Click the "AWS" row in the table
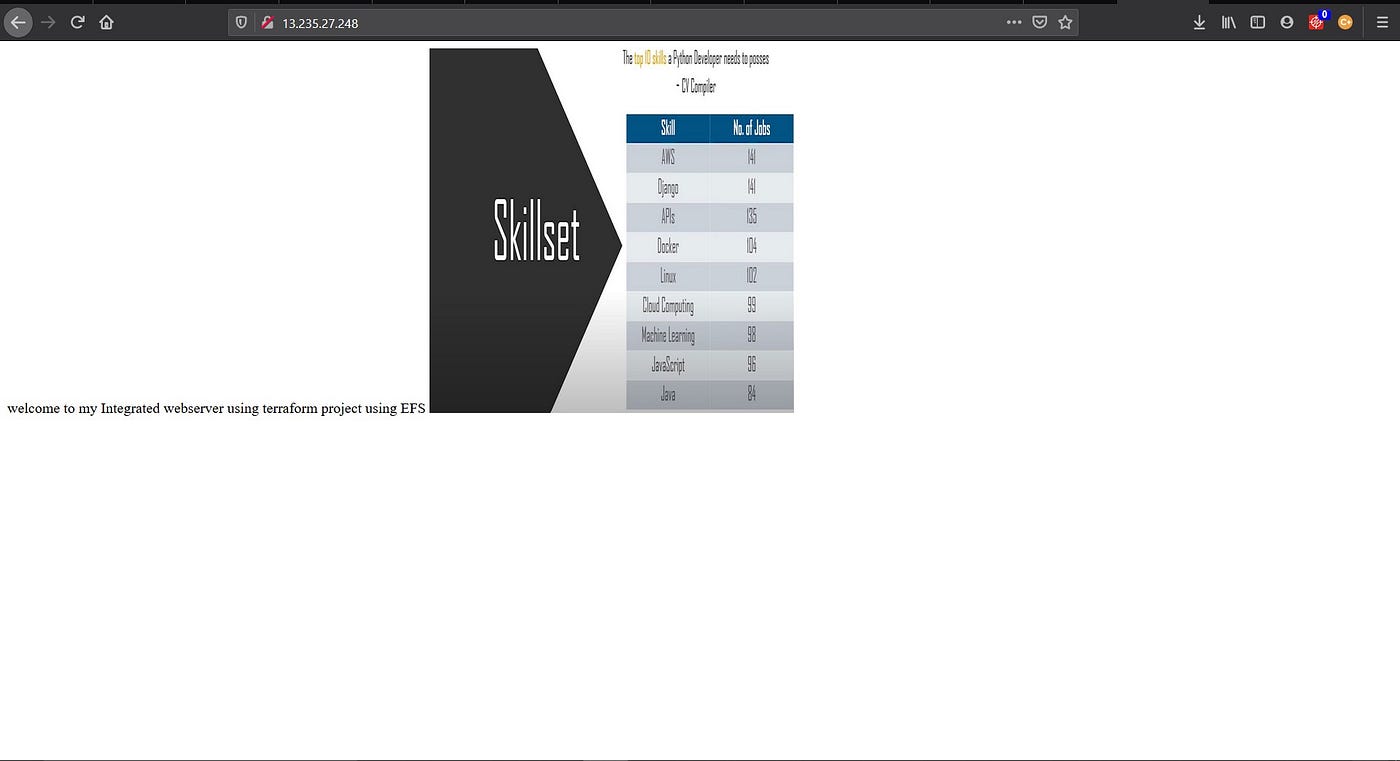The width and height of the screenshot is (1400, 761). tap(710, 158)
